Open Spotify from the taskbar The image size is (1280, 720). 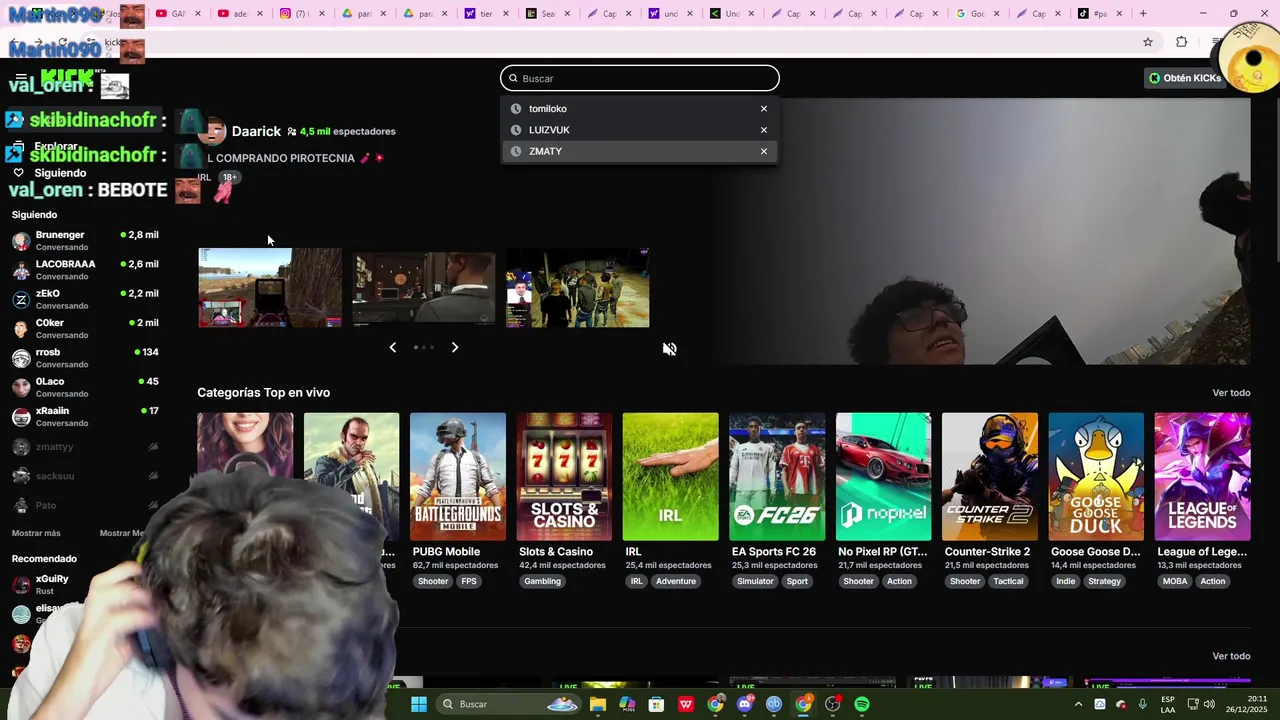point(862,704)
